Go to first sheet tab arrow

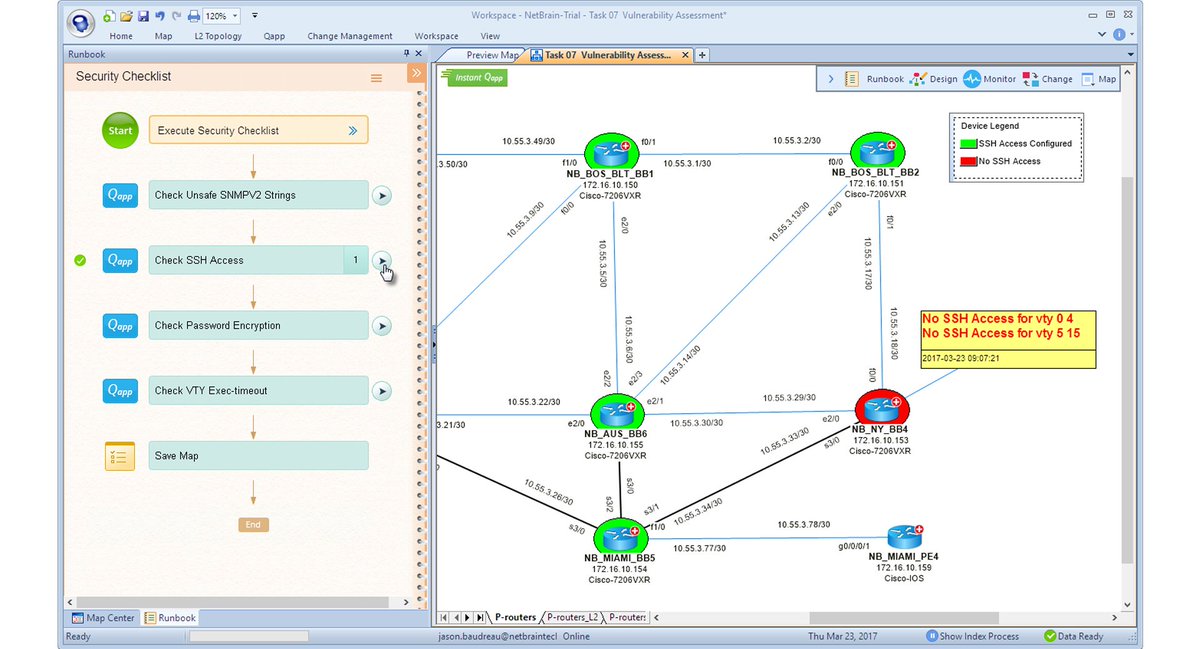(x=444, y=617)
